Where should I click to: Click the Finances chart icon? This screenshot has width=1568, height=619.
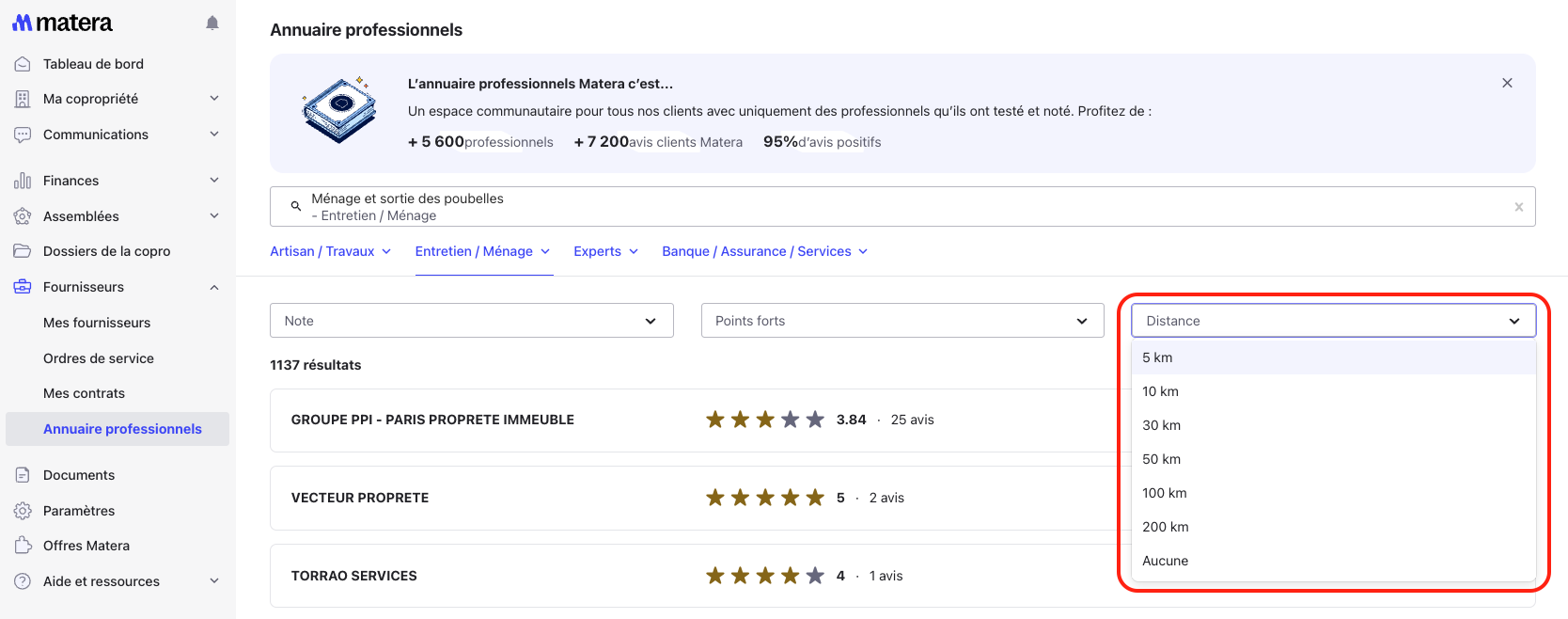point(23,181)
